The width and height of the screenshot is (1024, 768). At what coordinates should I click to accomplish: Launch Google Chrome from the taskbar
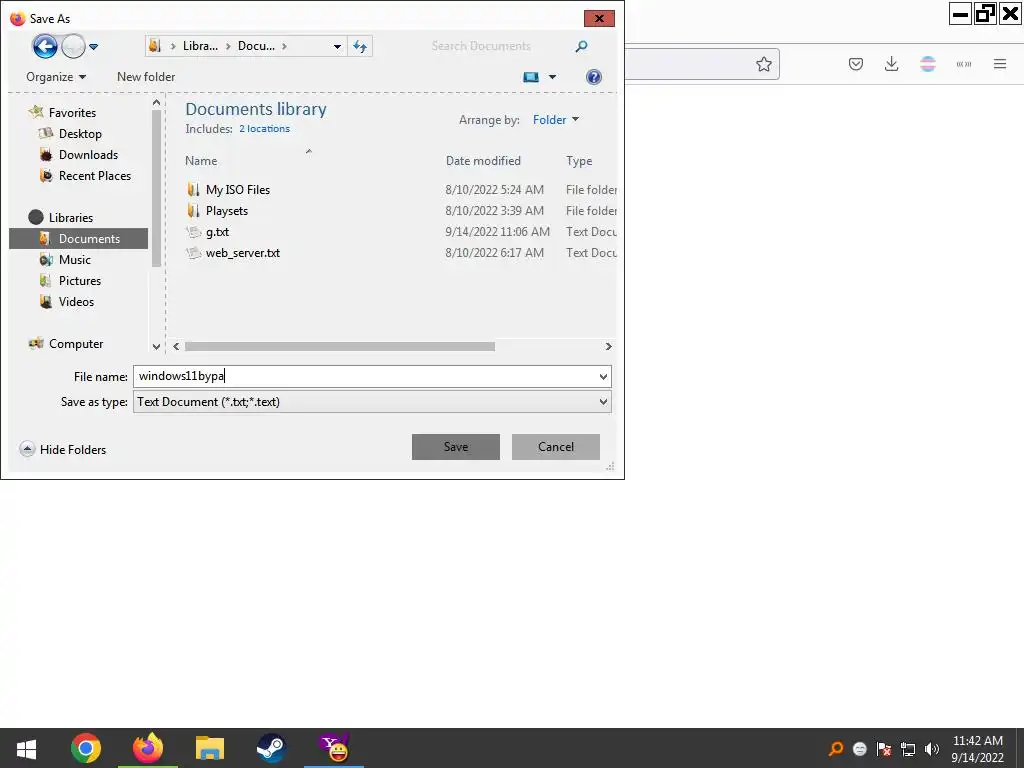[86, 748]
